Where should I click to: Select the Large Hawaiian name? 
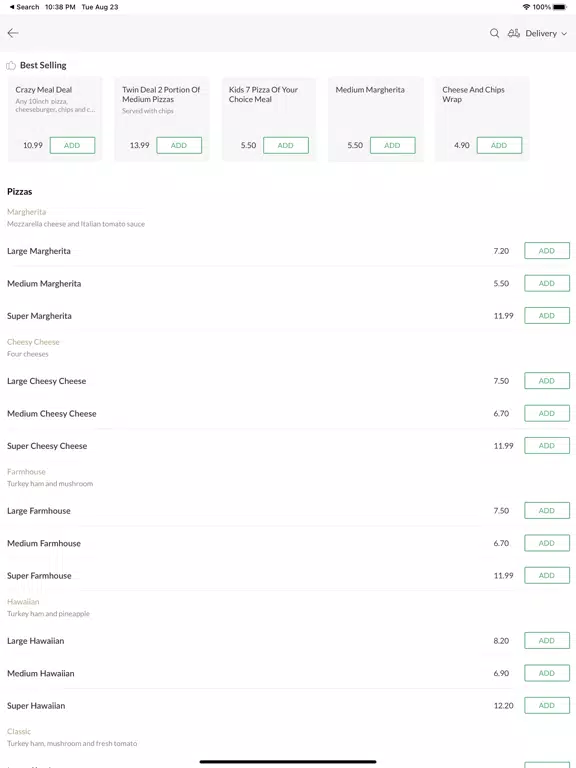coord(35,641)
